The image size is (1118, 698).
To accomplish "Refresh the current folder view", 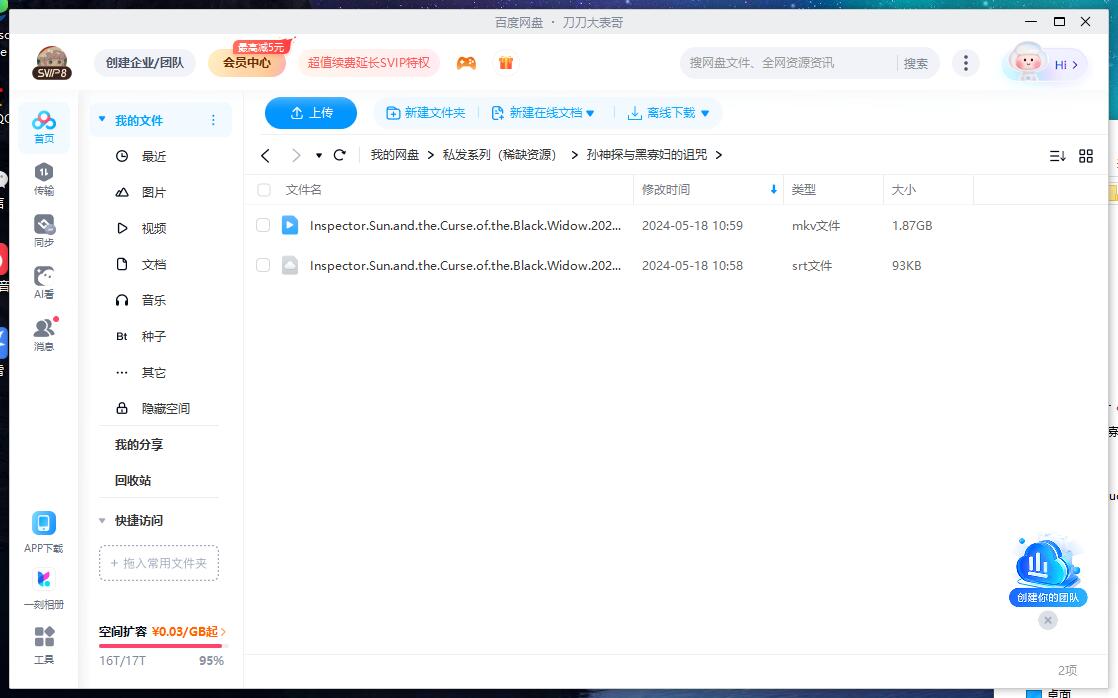I will [340, 156].
